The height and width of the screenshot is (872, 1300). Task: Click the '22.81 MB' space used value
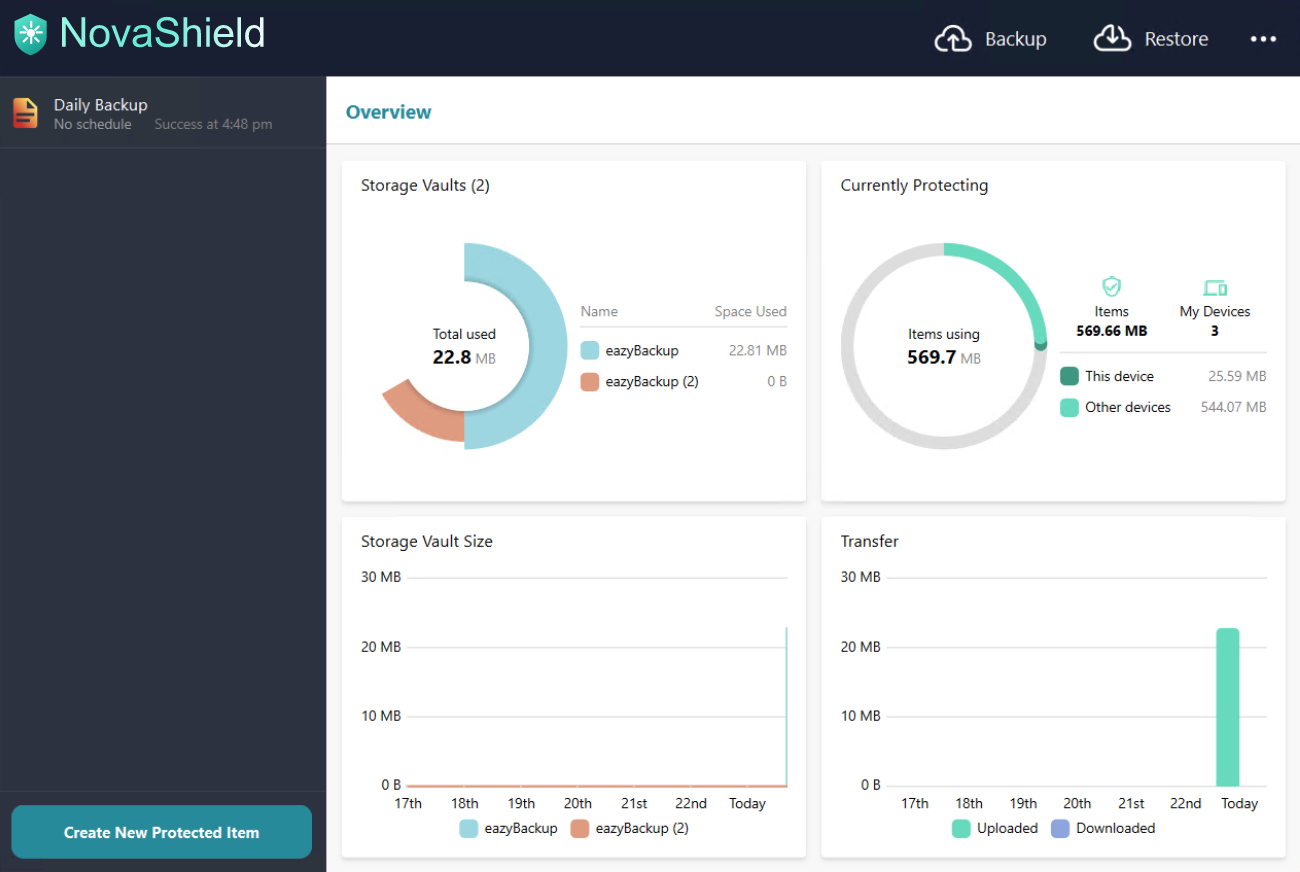[x=757, y=351]
